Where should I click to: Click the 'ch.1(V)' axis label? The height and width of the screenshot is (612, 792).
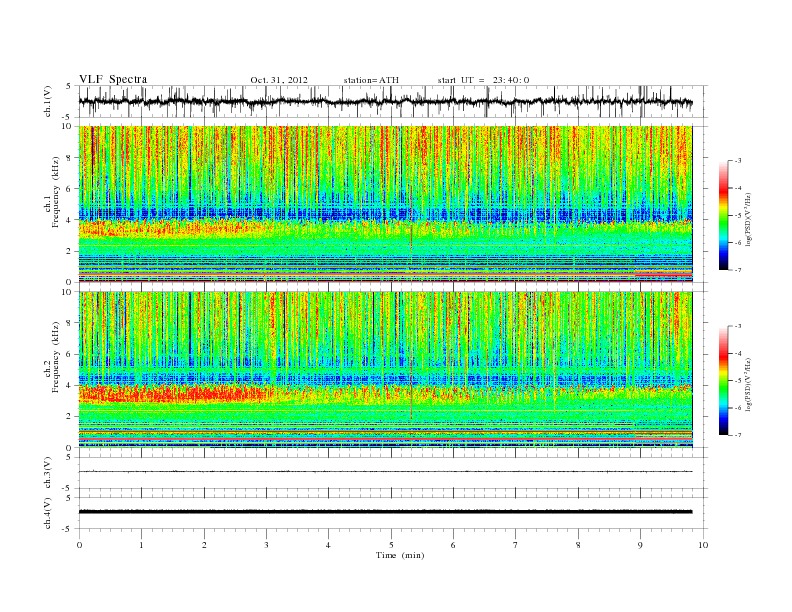[48, 101]
